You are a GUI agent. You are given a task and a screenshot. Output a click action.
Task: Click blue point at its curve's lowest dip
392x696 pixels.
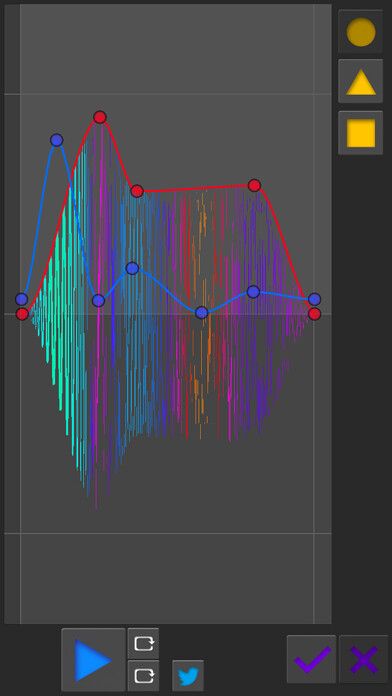coord(202,312)
